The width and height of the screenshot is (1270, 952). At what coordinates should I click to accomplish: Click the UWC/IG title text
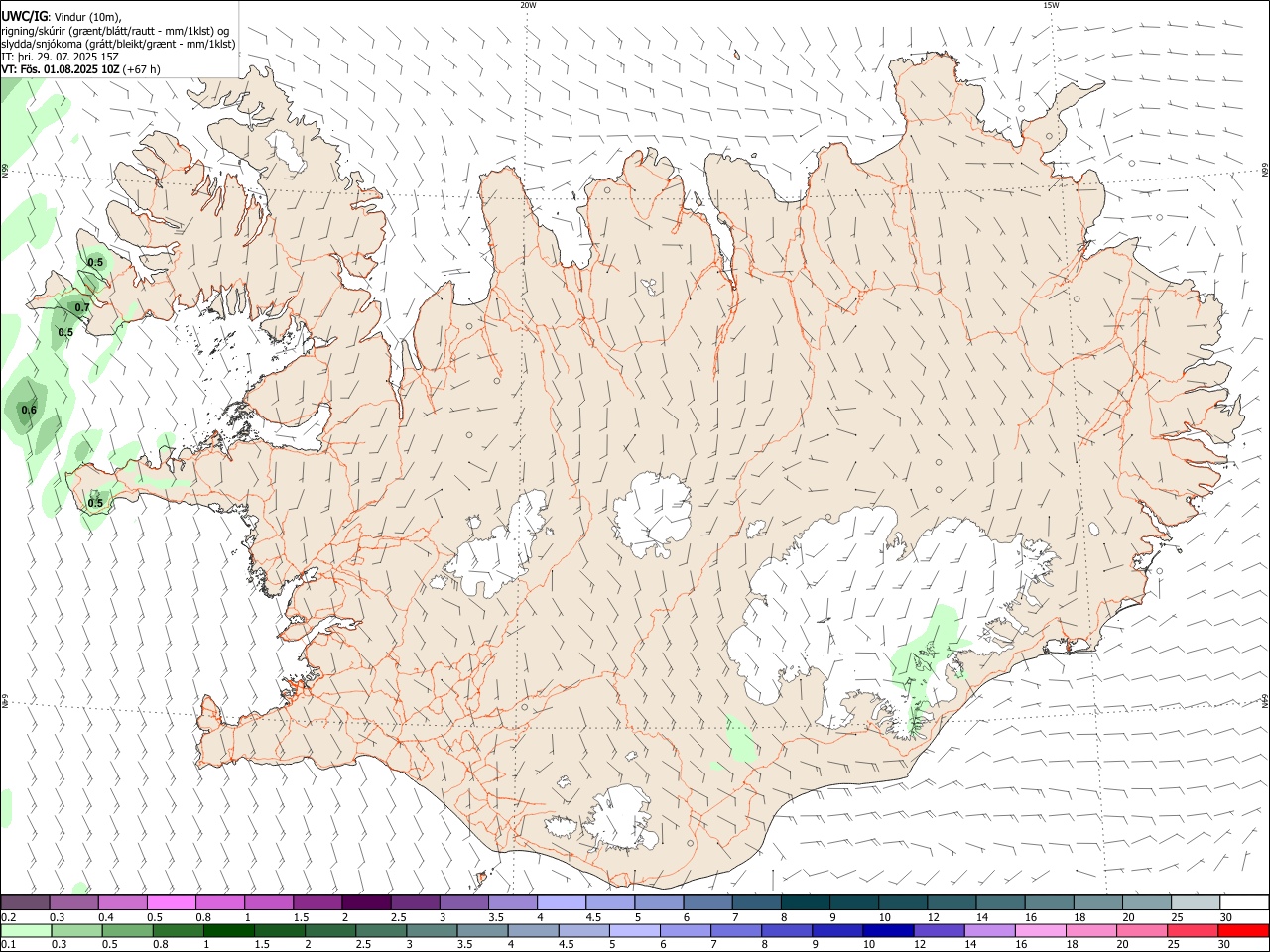coord(24,17)
